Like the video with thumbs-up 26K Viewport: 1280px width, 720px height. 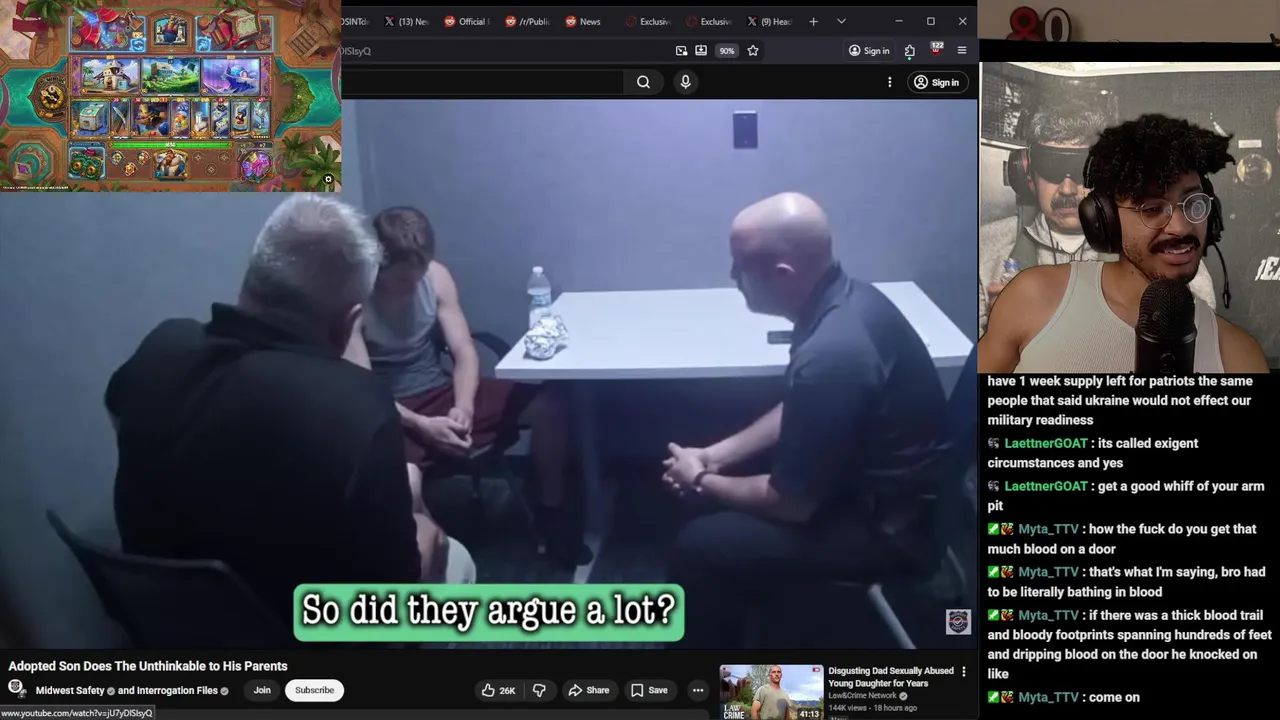pos(498,690)
